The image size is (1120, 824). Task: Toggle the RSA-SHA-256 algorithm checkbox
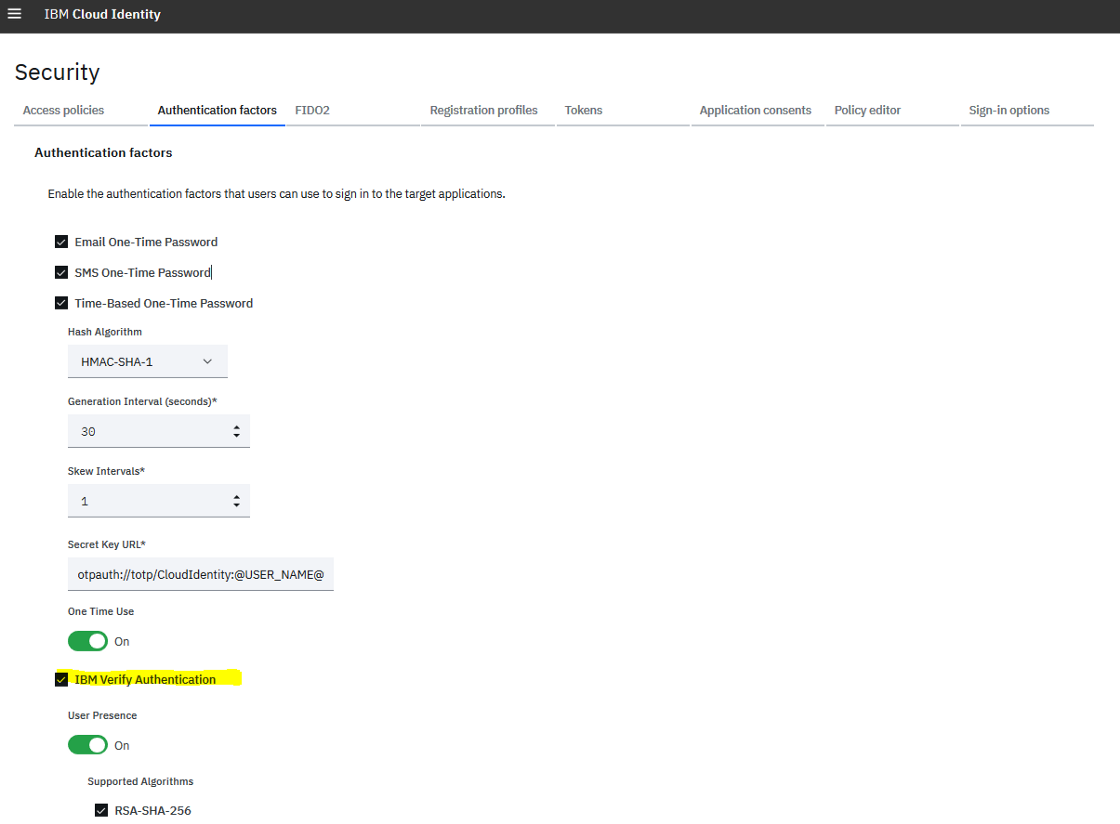101,810
